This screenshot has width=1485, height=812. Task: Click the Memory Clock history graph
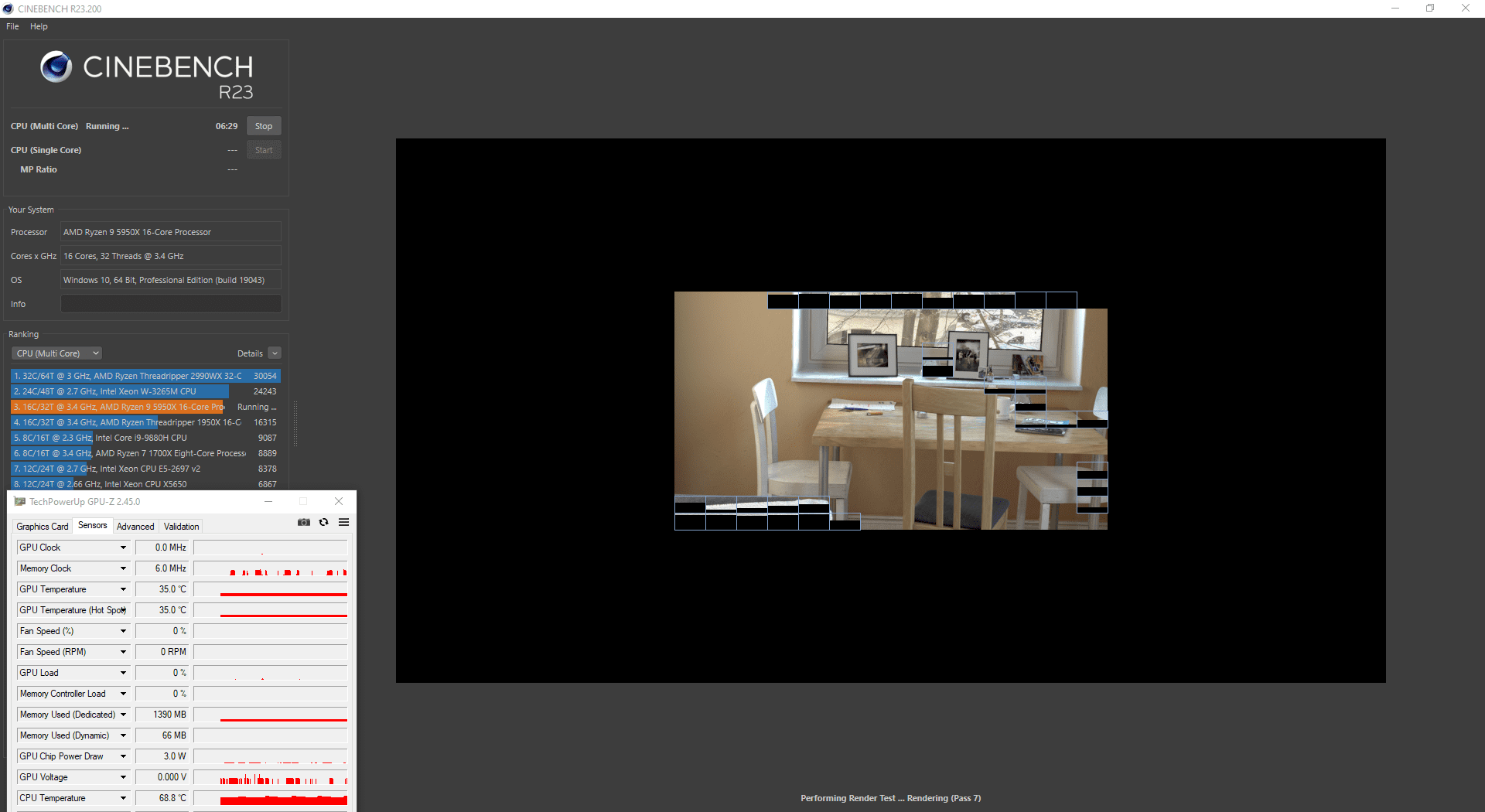(271, 568)
